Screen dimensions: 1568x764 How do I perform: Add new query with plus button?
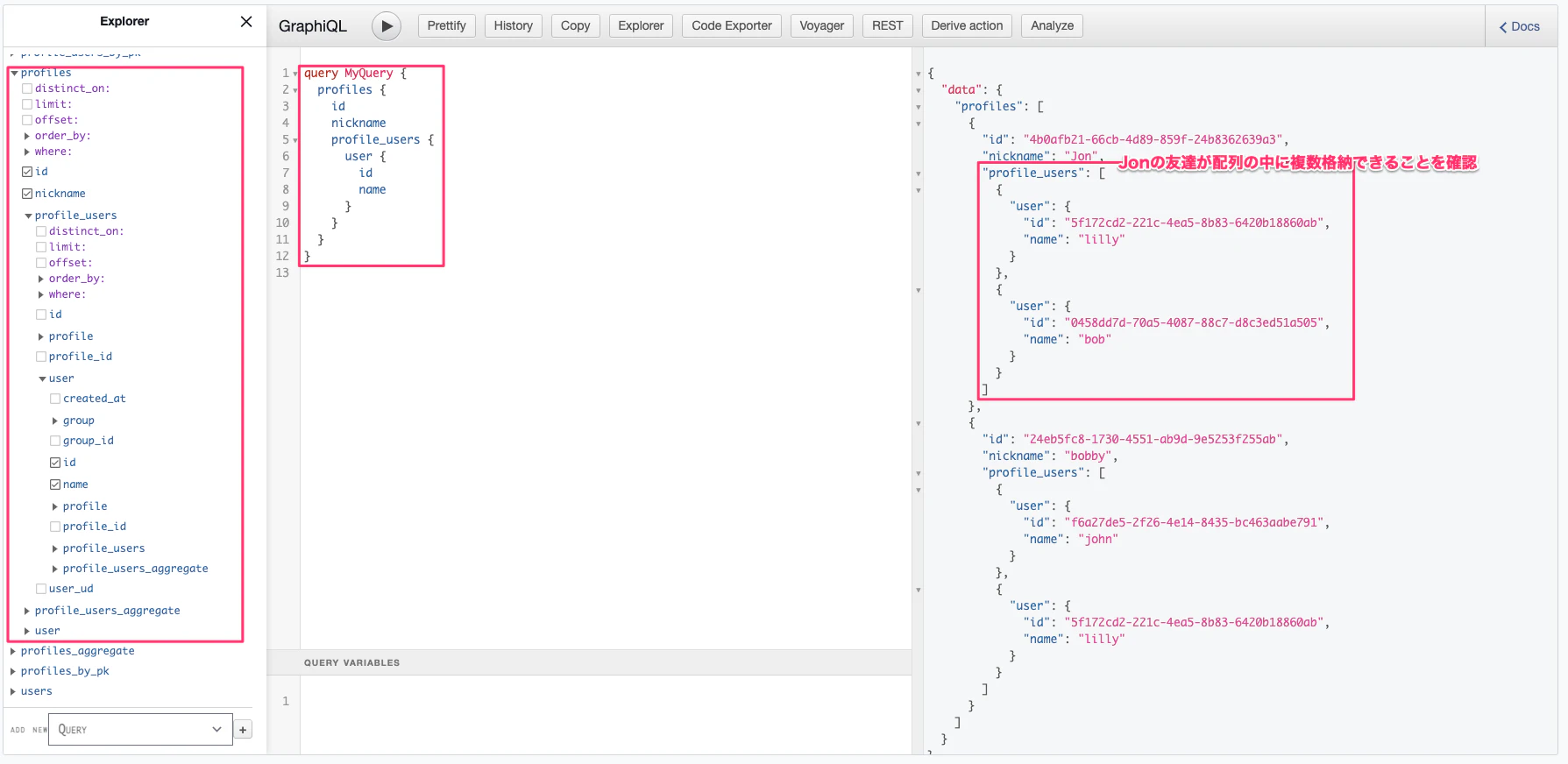click(243, 729)
